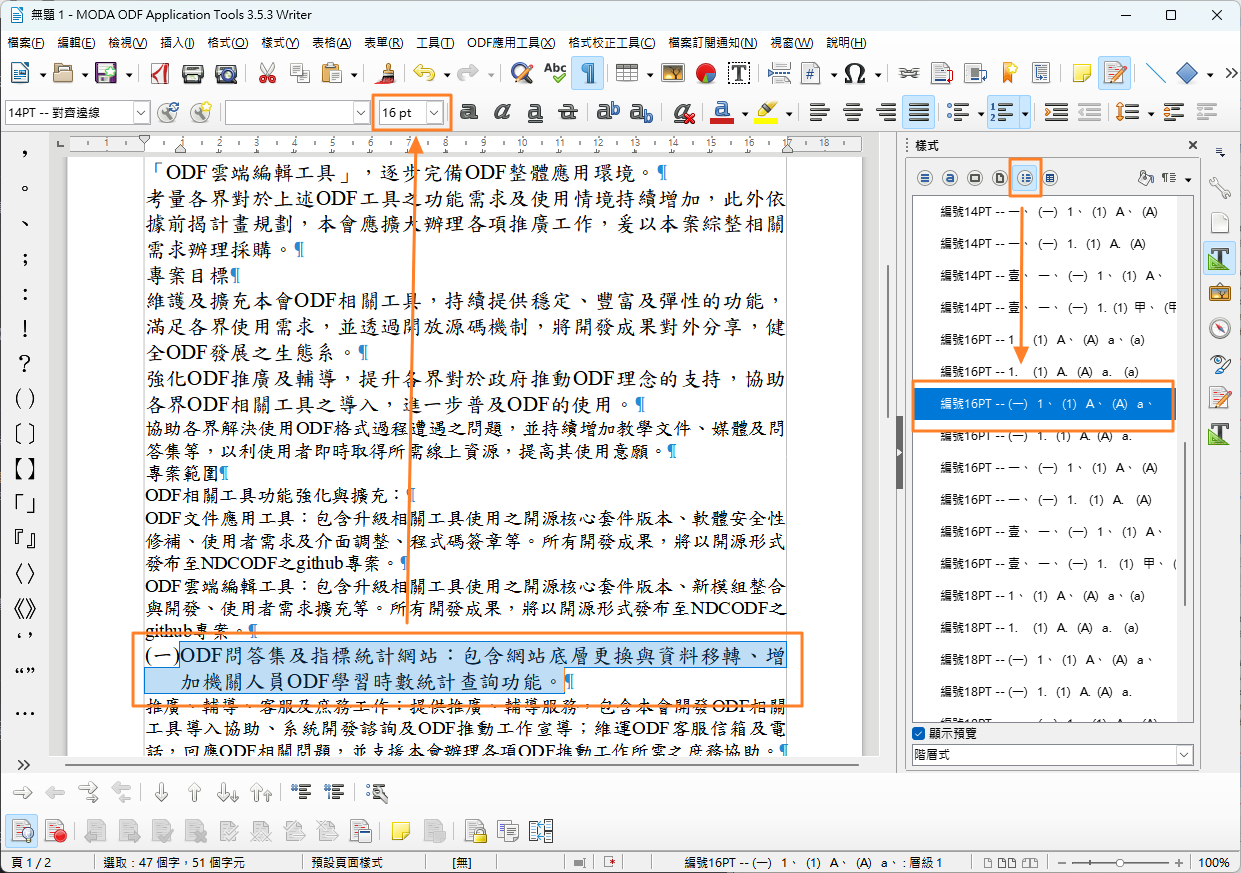Open the Navigator compass in sidebar
This screenshot has height=873, width=1241.
pyautogui.click(x=1219, y=328)
